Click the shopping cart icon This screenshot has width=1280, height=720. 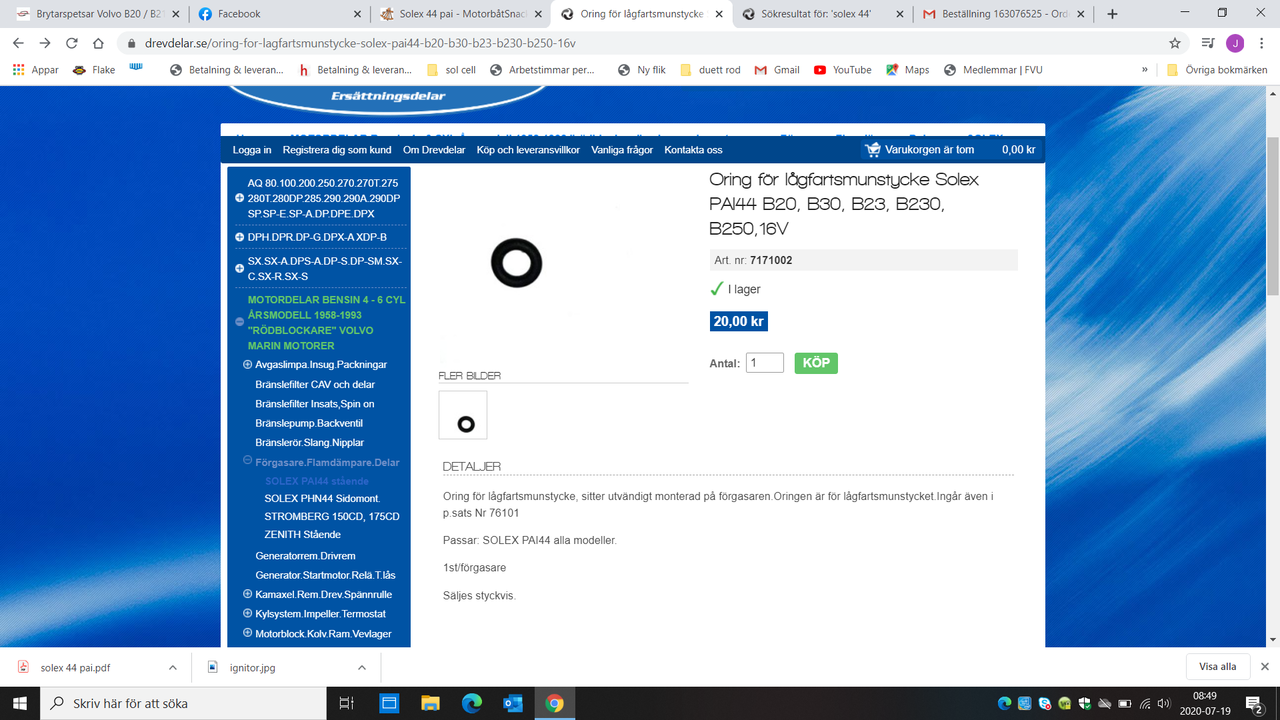[873, 150]
